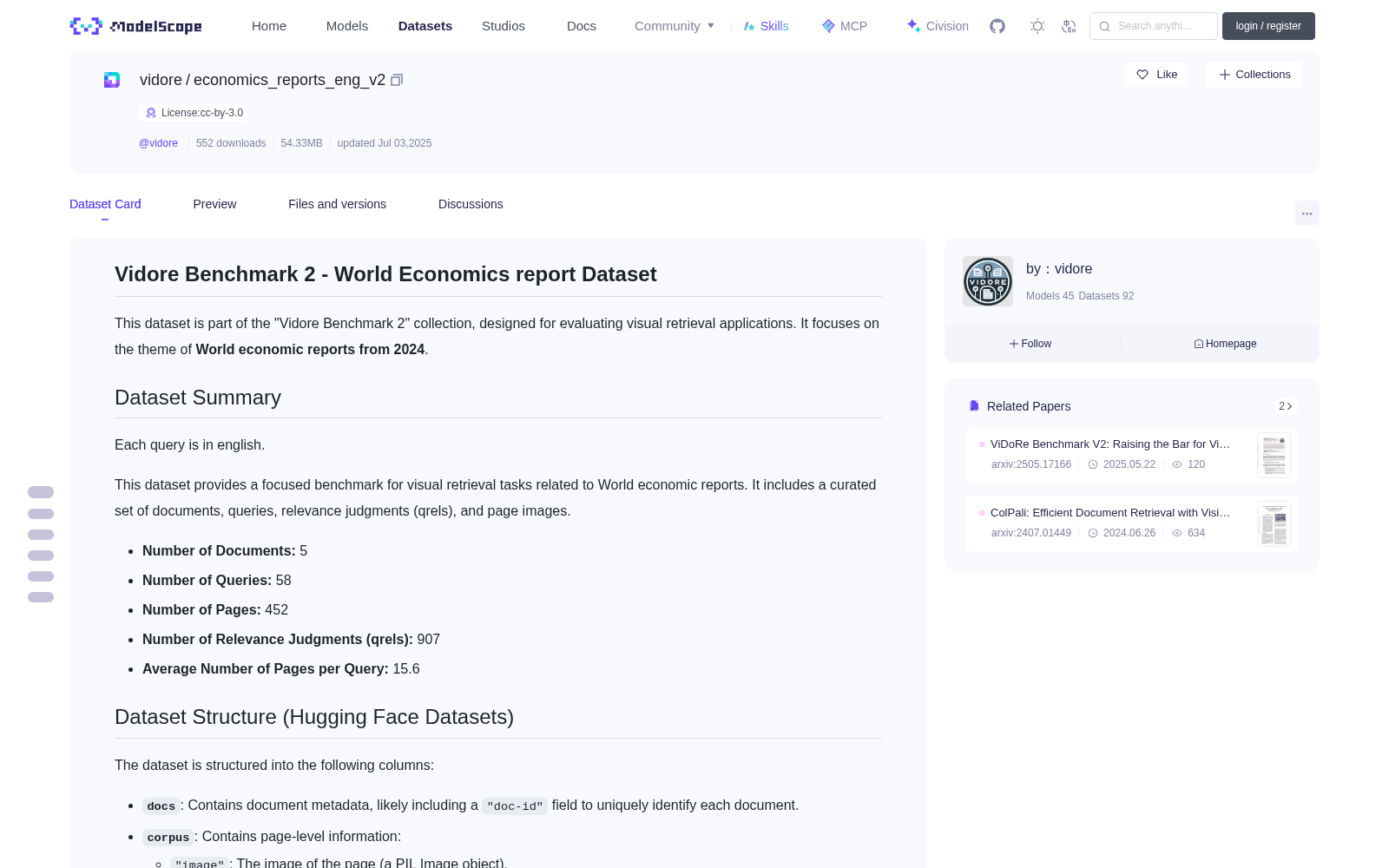Toggle the light/dark theme sun icon

click(x=1037, y=26)
